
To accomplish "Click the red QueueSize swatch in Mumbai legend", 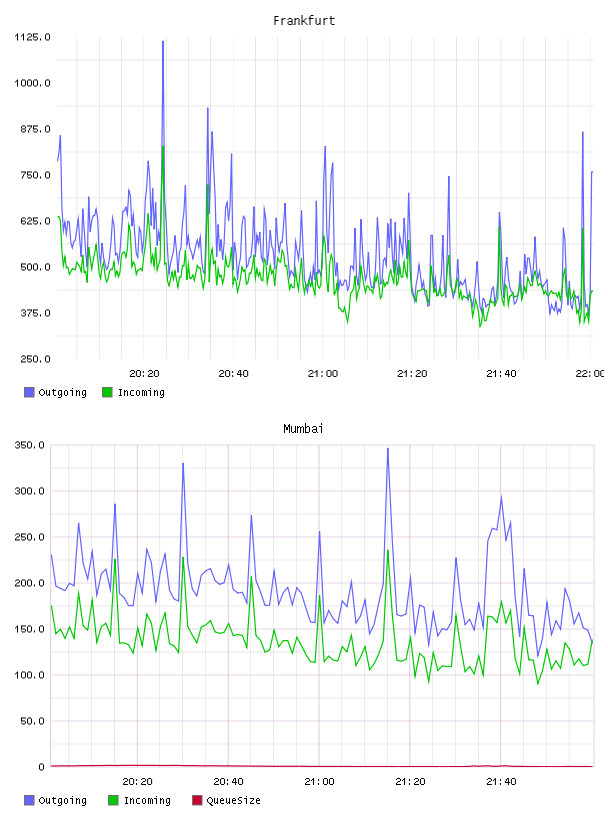I will pyautogui.click(x=197, y=800).
